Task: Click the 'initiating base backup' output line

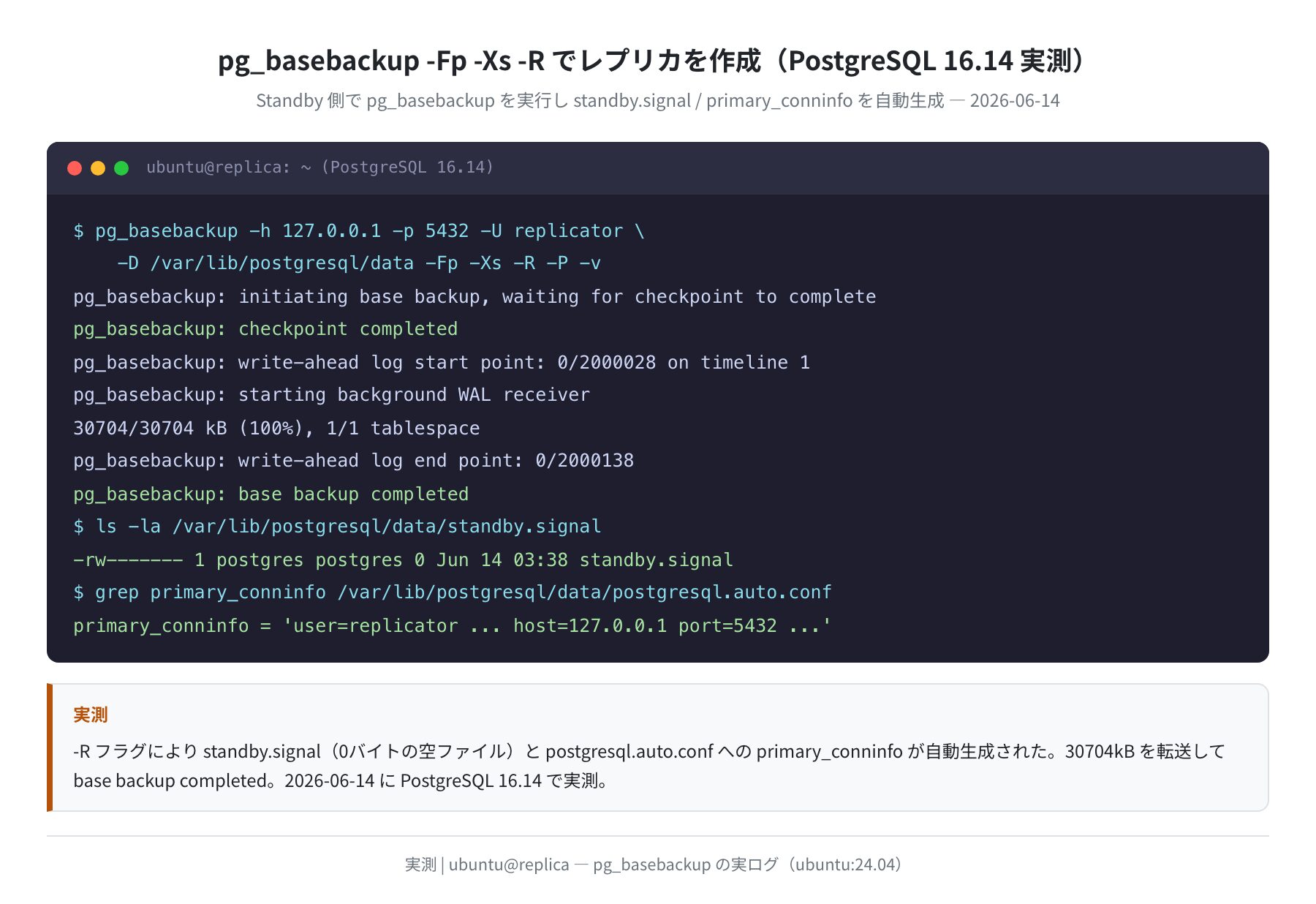Action: tap(474, 297)
